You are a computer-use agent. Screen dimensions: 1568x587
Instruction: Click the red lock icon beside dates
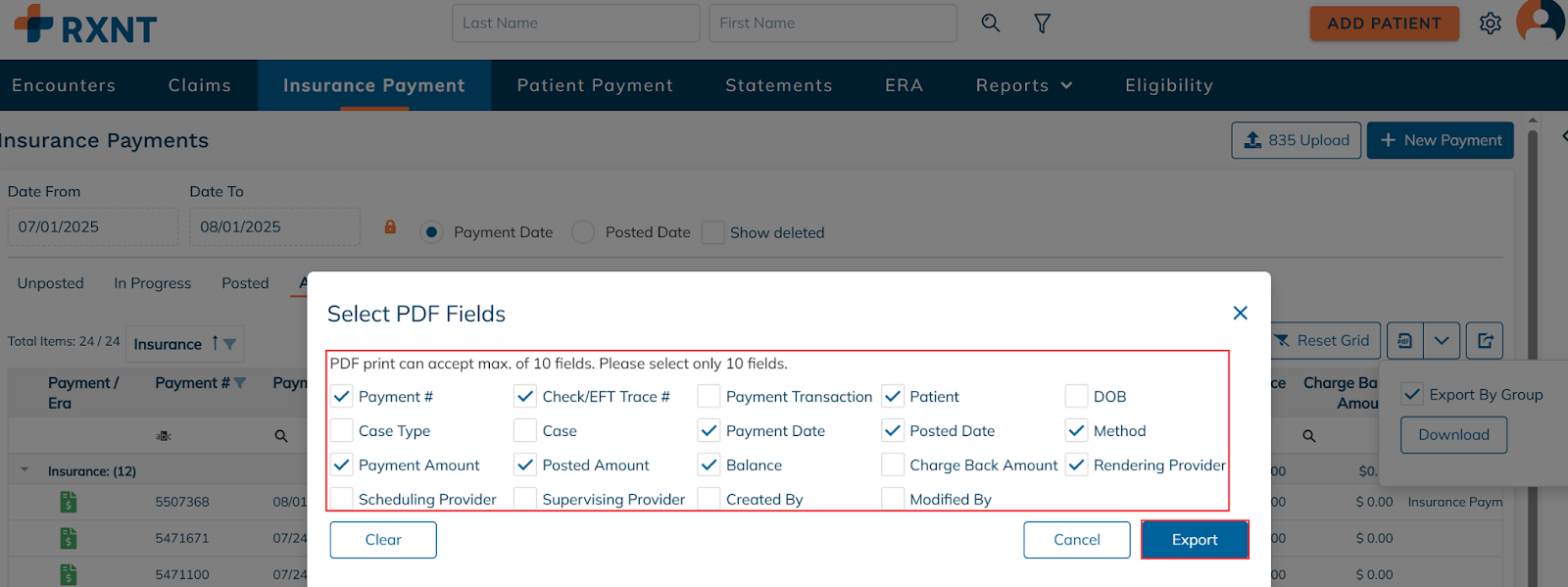[390, 227]
